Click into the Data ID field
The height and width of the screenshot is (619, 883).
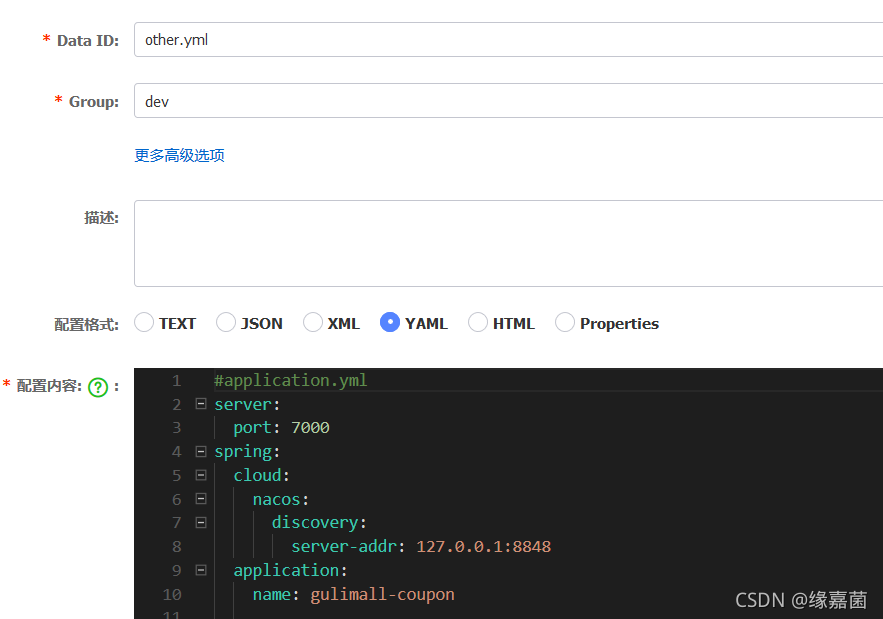point(509,39)
